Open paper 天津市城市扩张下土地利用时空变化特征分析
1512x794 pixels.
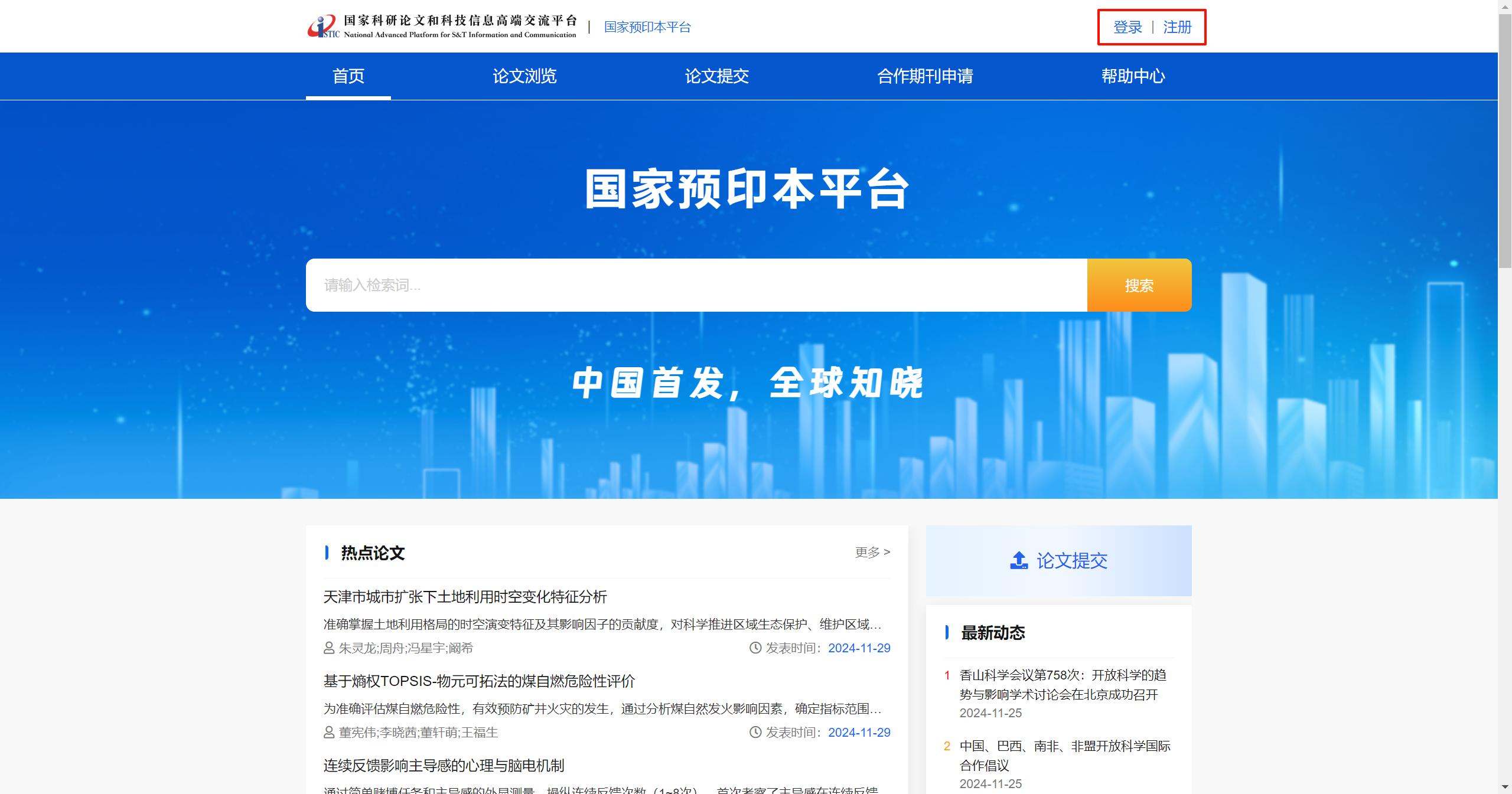tap(465, 597)
